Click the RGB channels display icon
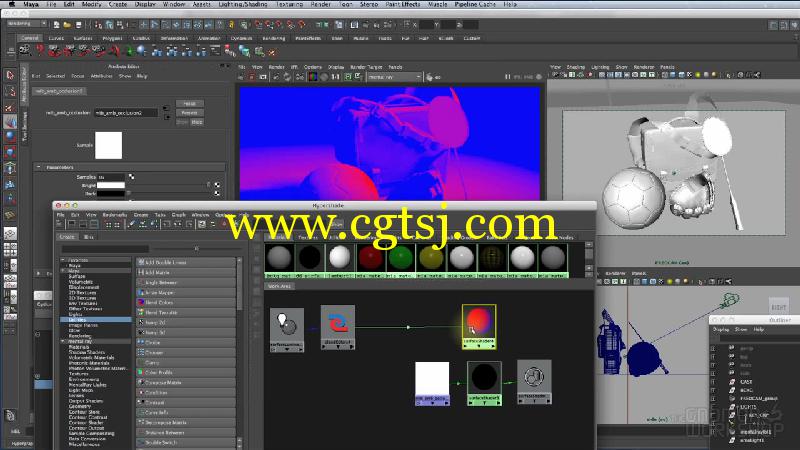800x450 pixels. [313, 77]
